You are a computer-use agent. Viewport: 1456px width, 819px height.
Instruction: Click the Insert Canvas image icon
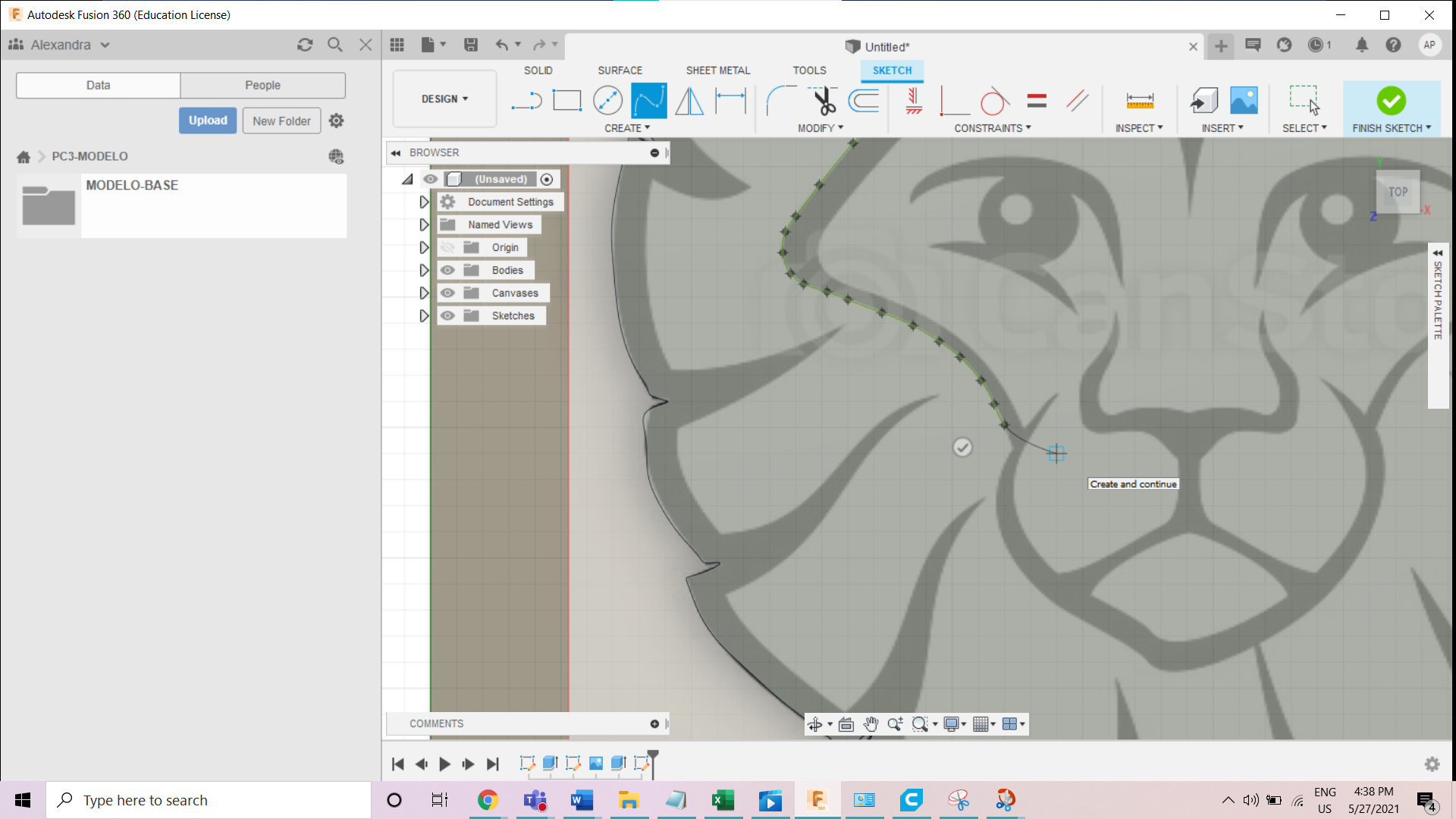pyautogui.click(x=1244, y=100)
